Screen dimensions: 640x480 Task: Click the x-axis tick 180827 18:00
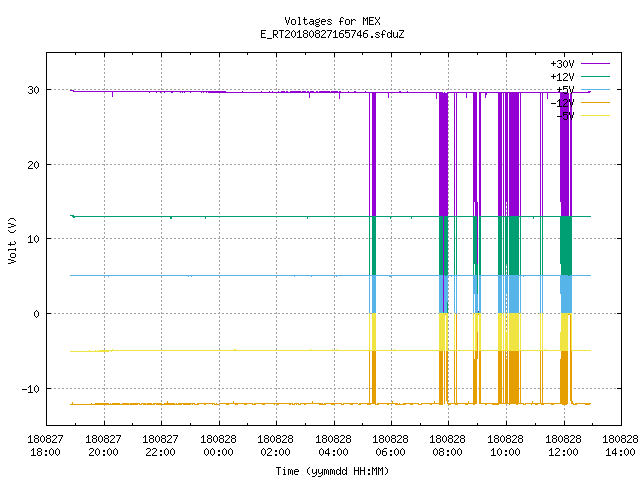[x=45, y=446]
